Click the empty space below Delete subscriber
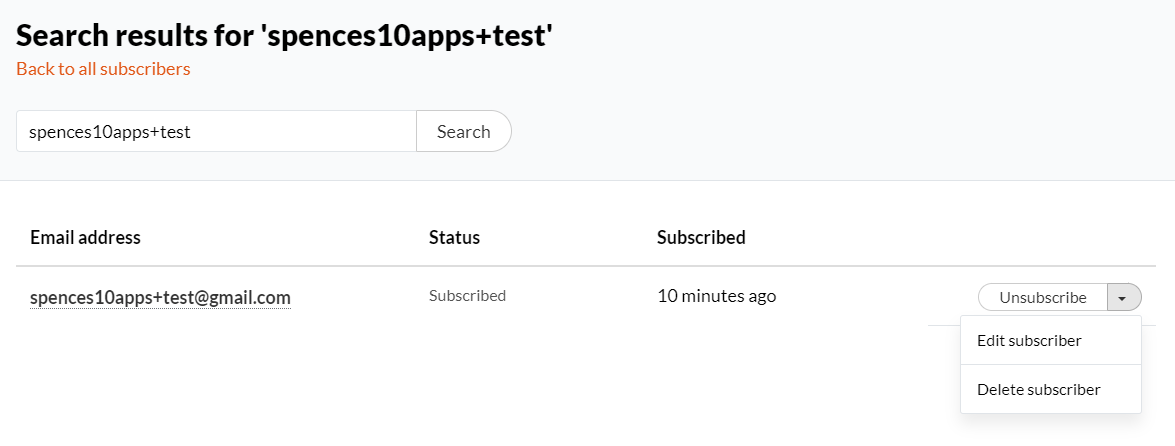Viewport: 1175px width, 446px height. click(1050, 430)
